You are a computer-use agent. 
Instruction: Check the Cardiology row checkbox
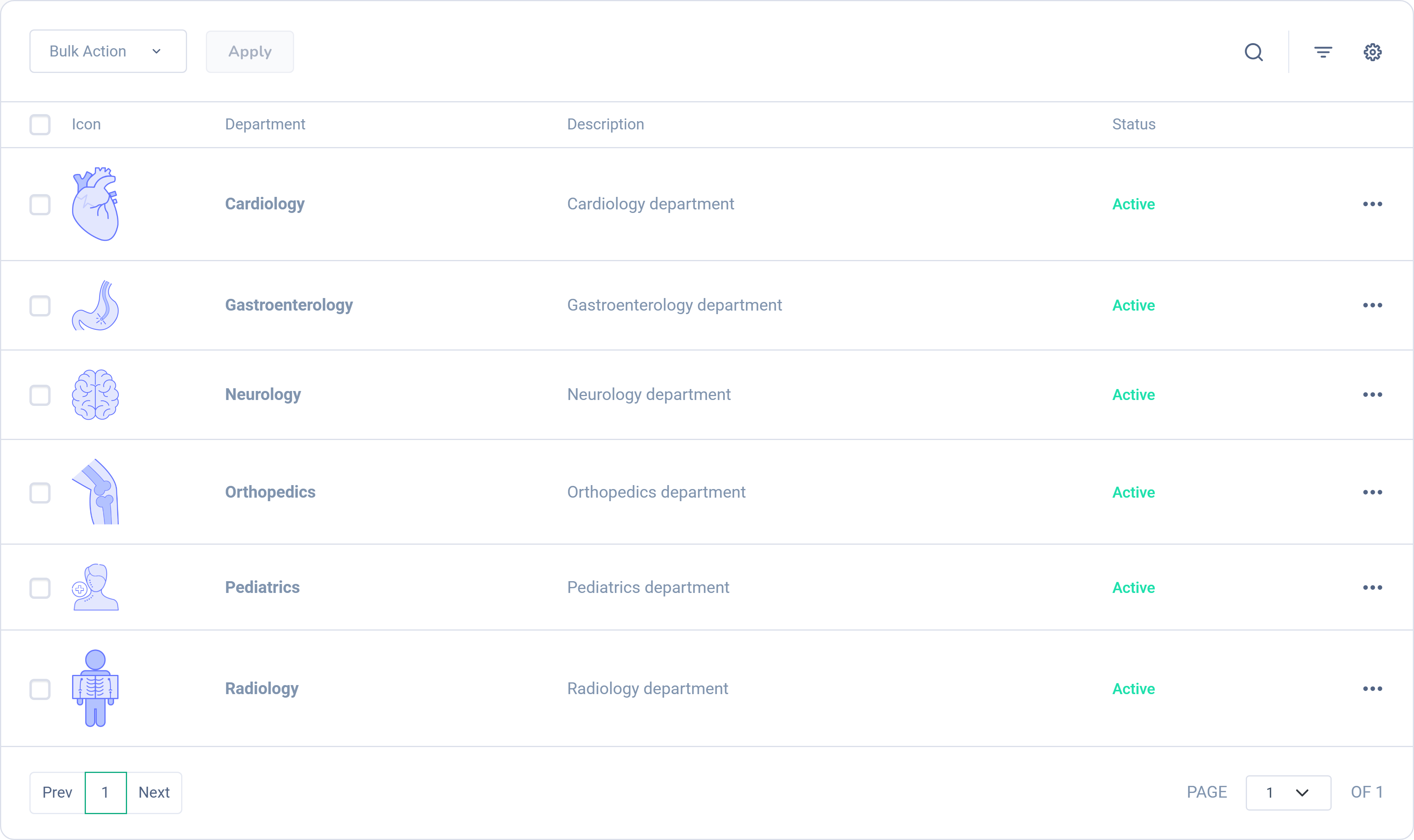[x=40, y=204]
